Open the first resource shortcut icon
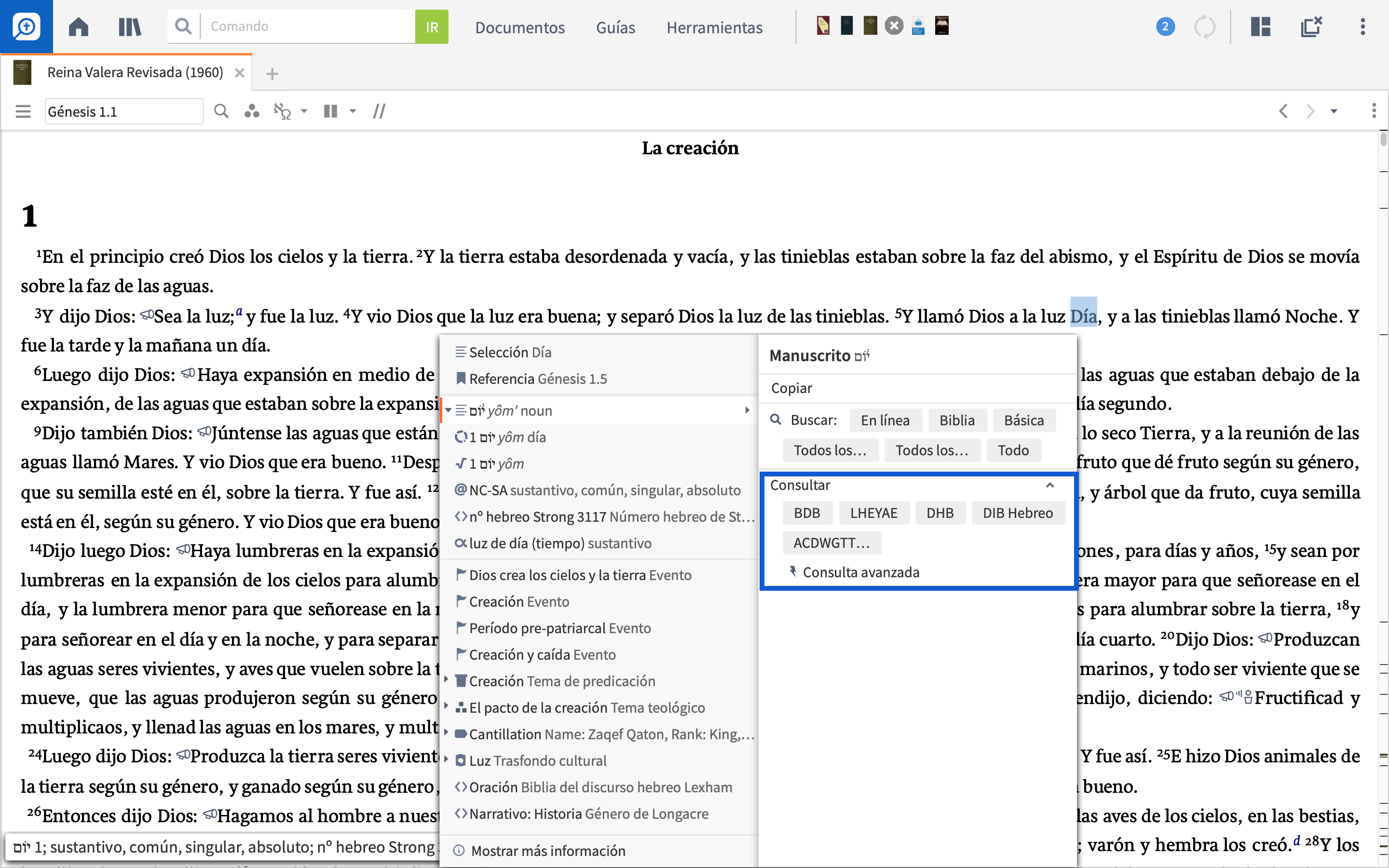1389x868 pixels. 823,26
